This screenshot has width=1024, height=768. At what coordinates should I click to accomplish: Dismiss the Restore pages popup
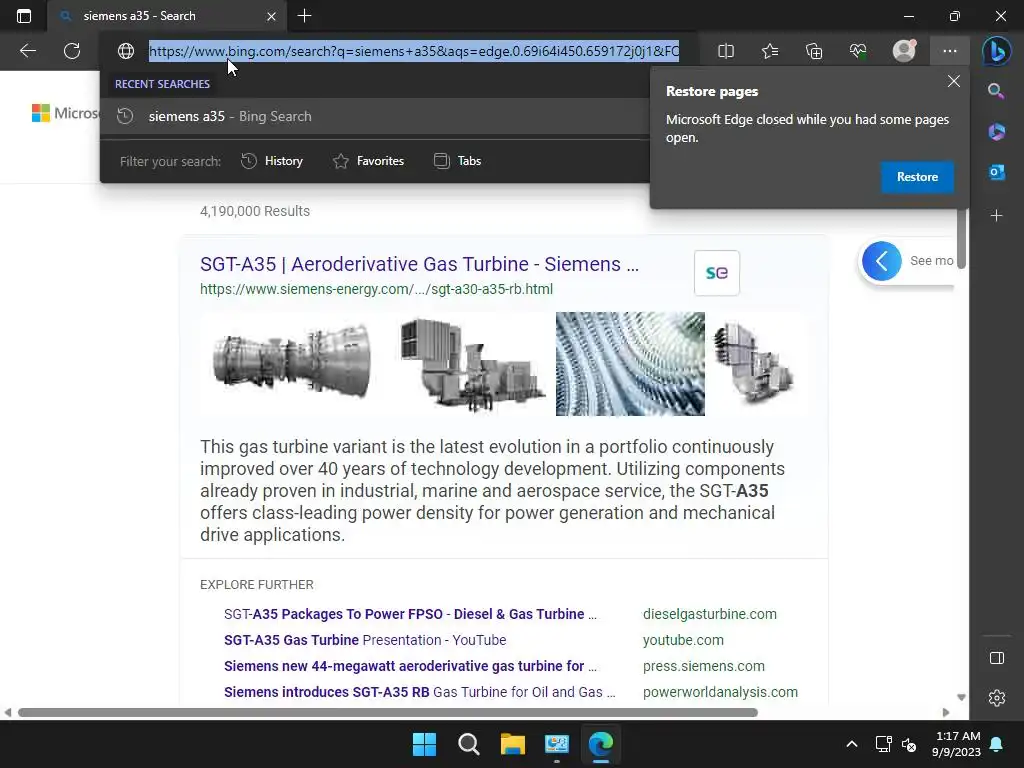[x=953, y=81]
